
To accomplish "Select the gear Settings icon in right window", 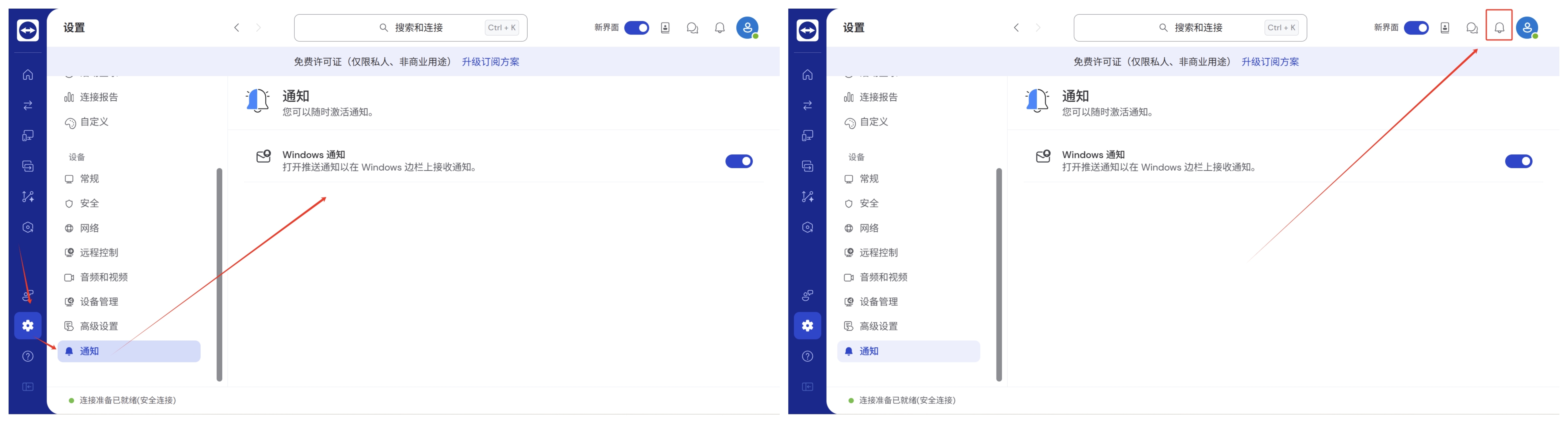I will [x=808, y=326].
